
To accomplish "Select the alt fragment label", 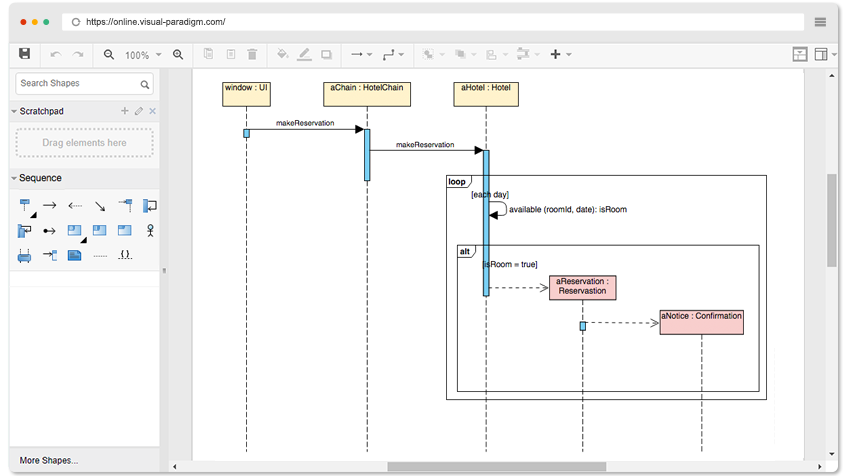I will (x=466, y=252).
